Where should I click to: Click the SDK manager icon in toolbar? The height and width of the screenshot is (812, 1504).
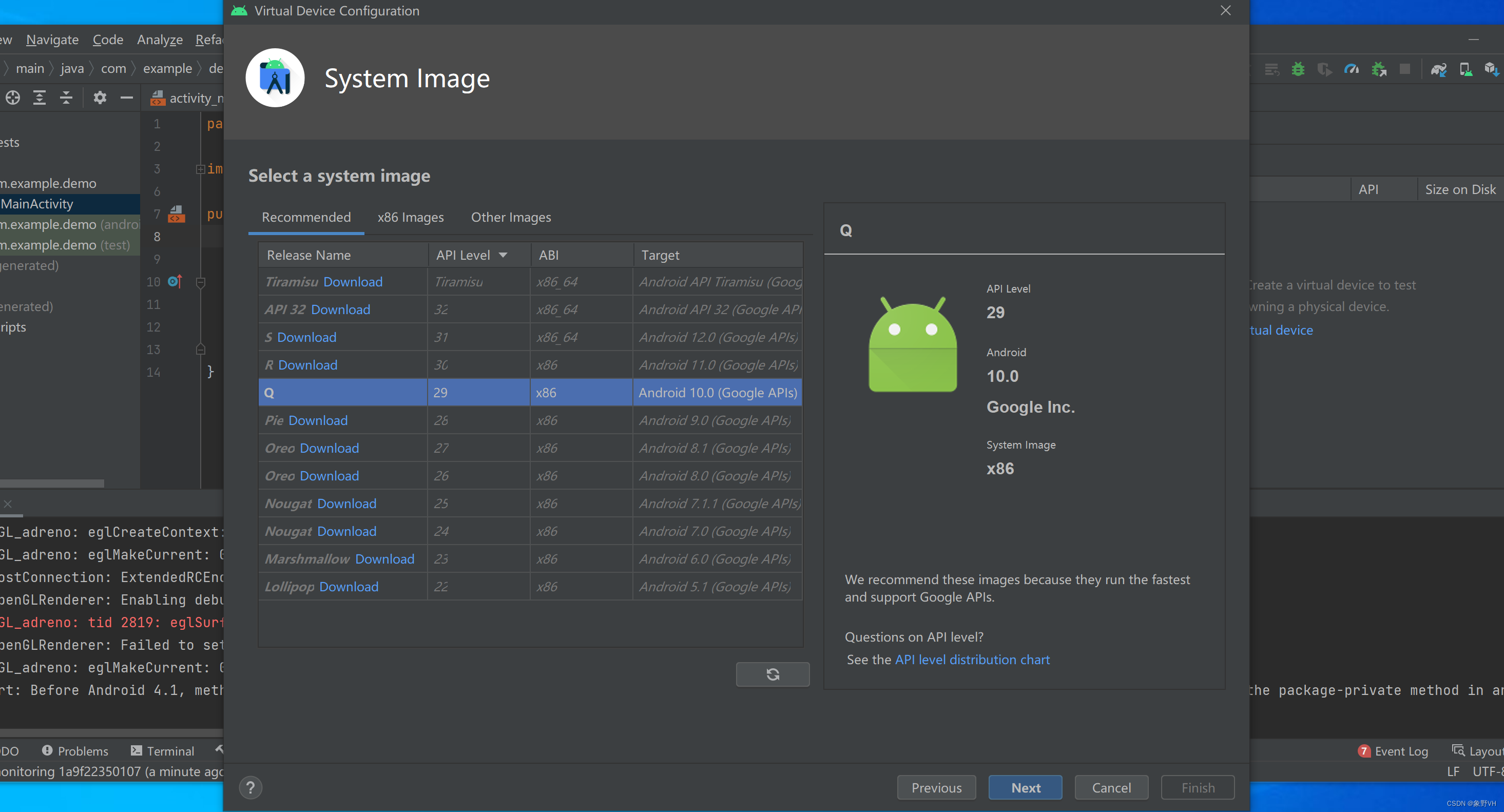[1493, 69]
